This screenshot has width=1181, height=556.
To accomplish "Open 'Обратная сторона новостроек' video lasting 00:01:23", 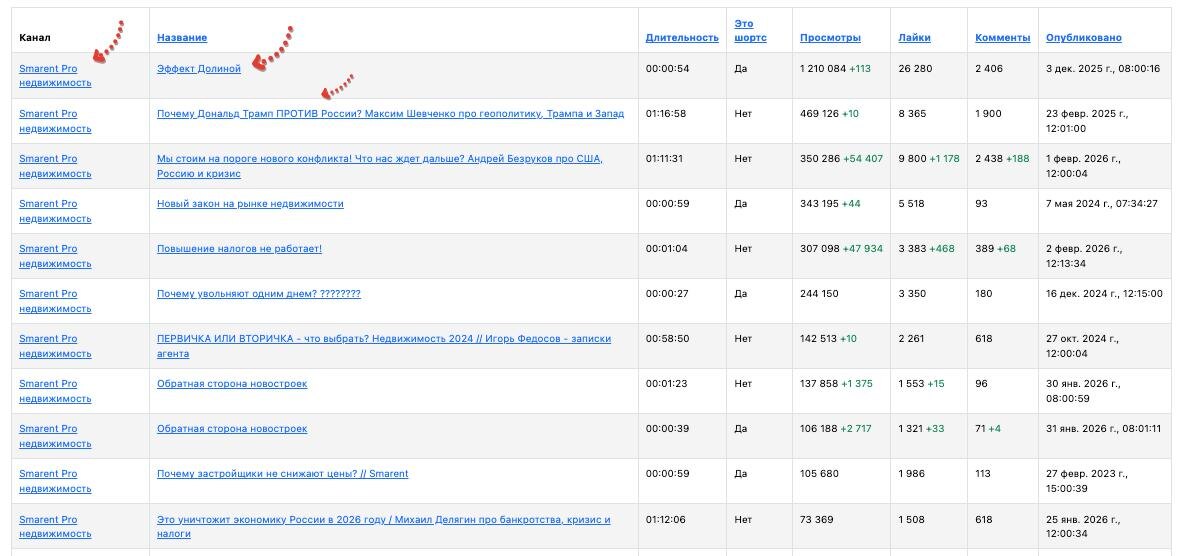I will coord(232,383).
